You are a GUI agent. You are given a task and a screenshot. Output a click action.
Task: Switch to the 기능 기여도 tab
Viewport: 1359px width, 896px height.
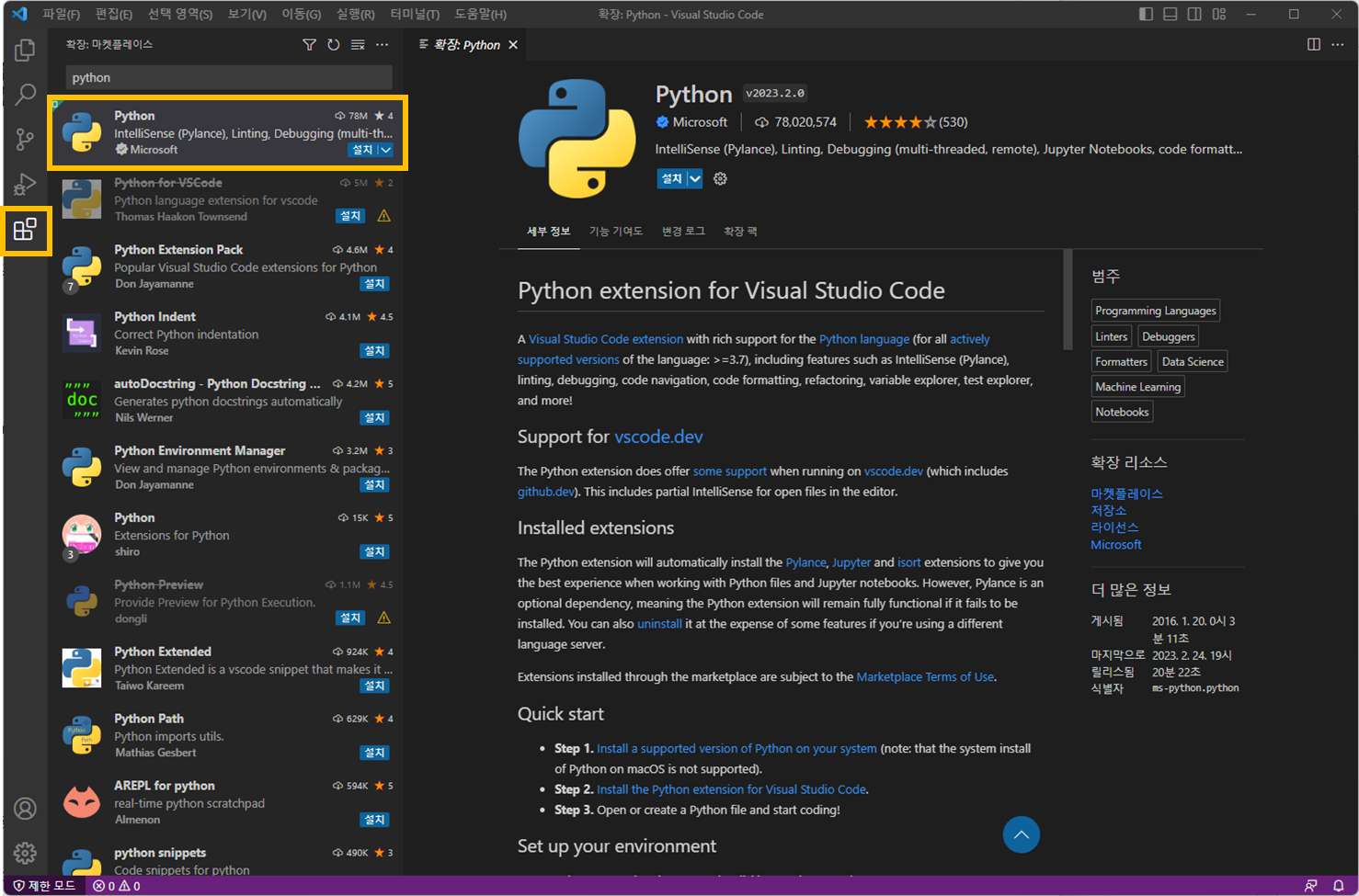click(x=616, y=232)
